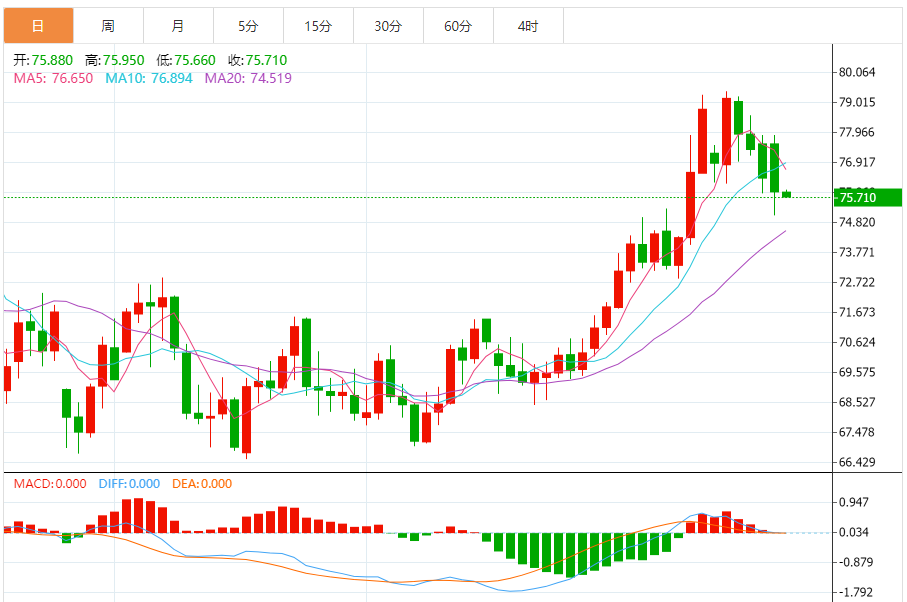Click the 开:75.880 open price value

click(43, 60)
